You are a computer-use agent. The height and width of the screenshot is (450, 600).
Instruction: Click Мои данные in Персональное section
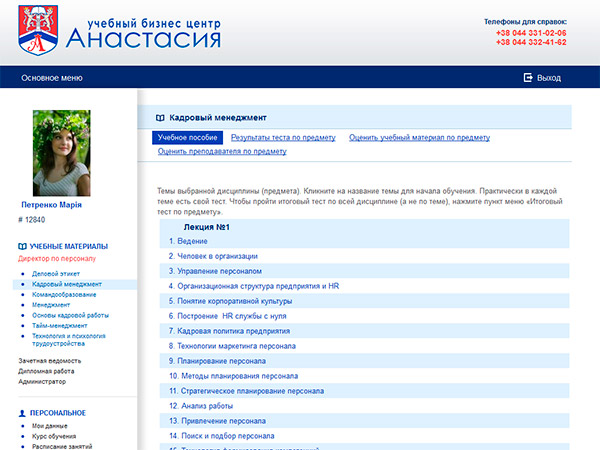tap(51, 426)
